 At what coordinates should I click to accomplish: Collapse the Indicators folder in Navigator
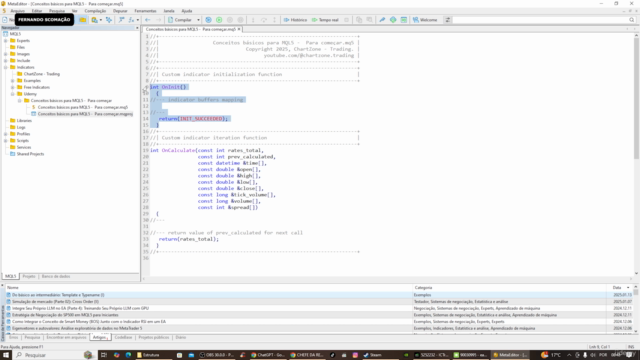click(6, 67)
